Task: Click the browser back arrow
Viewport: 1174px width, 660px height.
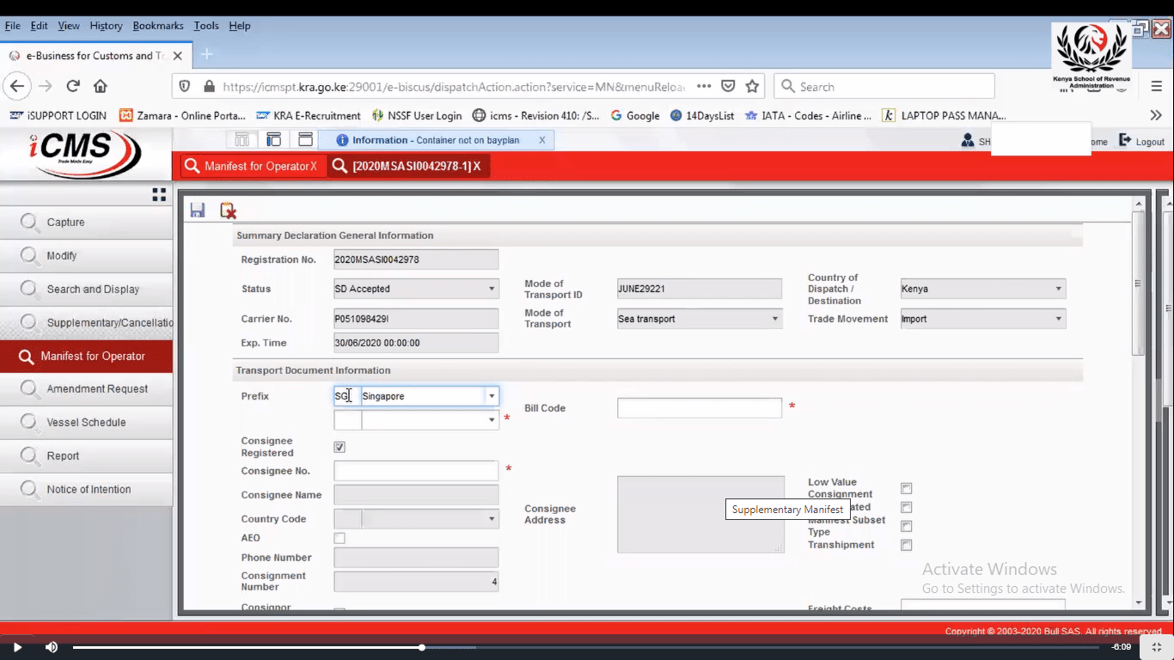Action: coord(16,86)
